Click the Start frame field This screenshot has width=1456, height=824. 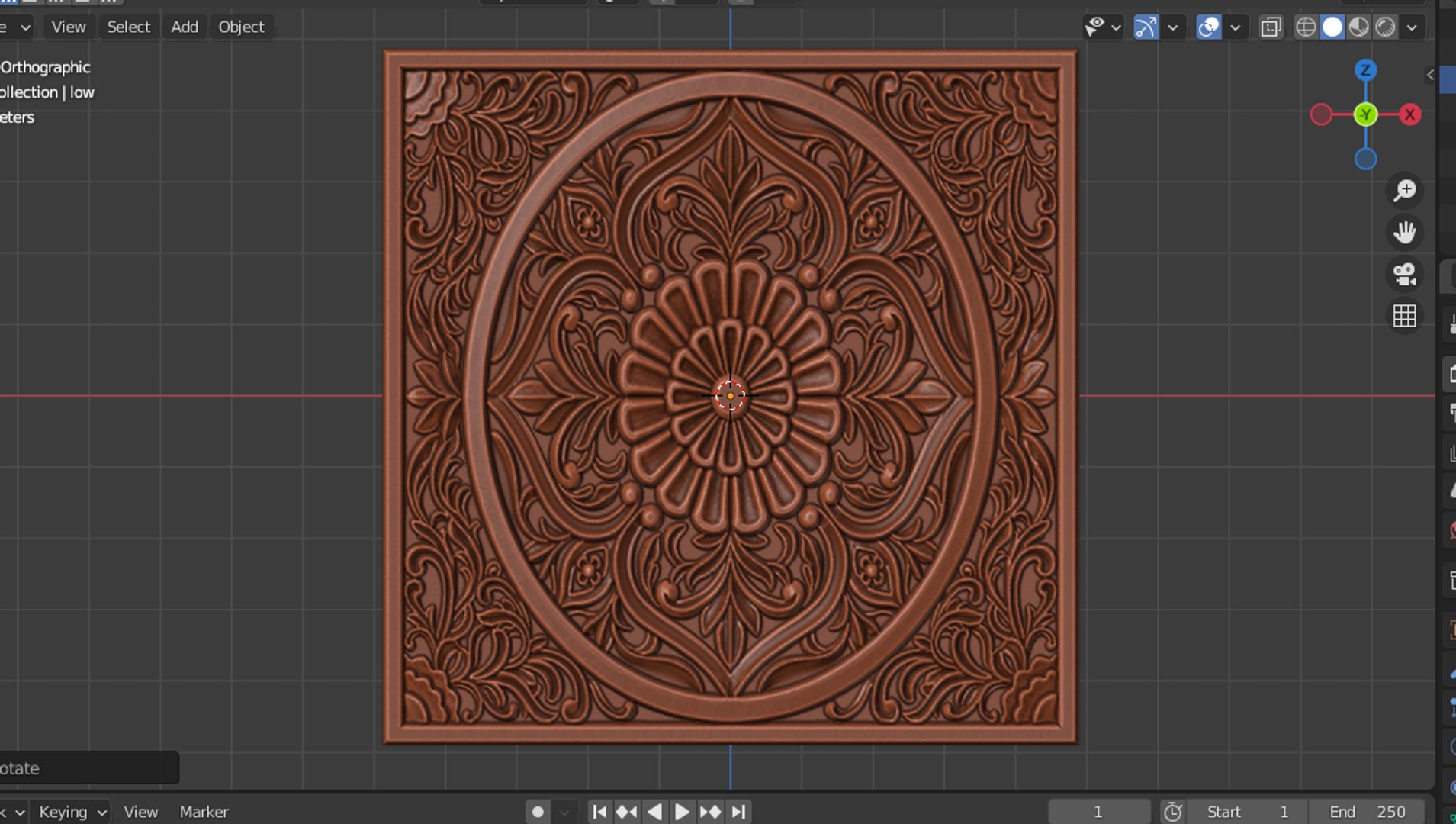pyautogui.click(x=1249, y=812)
